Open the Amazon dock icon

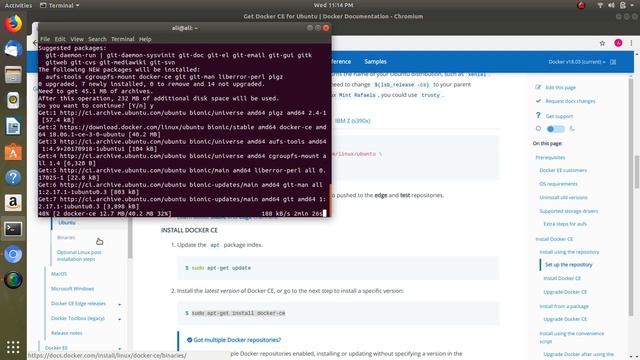coord(13,203)
